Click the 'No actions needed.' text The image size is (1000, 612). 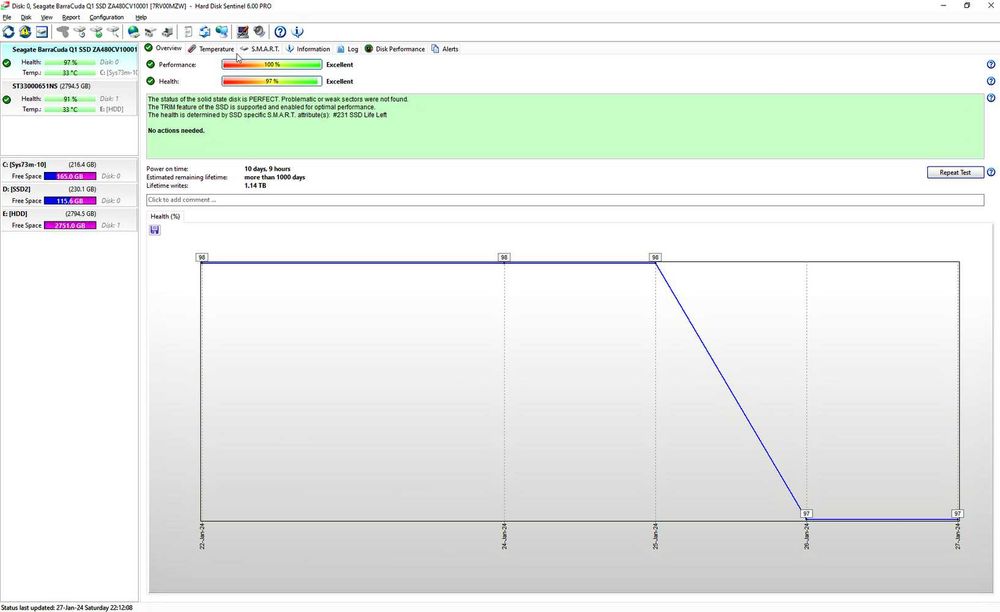(176, 131)
